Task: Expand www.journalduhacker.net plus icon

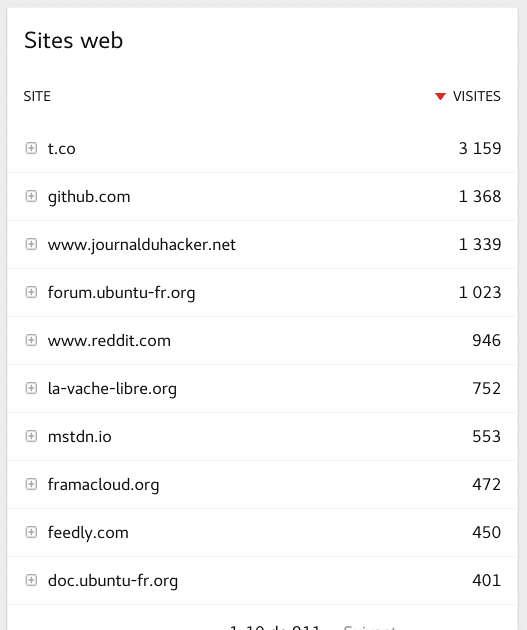Action: (x=31, y=244)
